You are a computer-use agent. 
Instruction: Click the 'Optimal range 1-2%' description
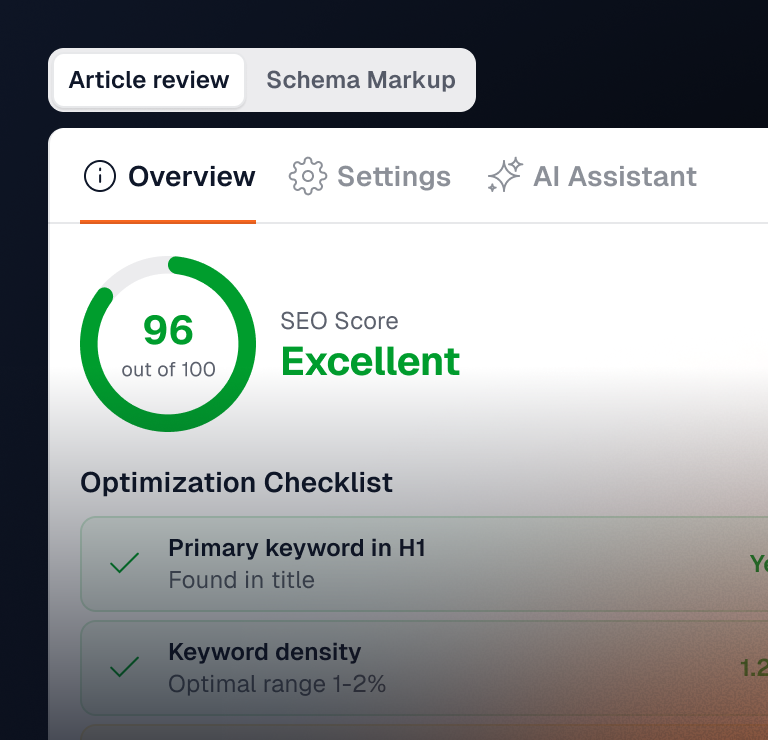(x=277, y=684)
